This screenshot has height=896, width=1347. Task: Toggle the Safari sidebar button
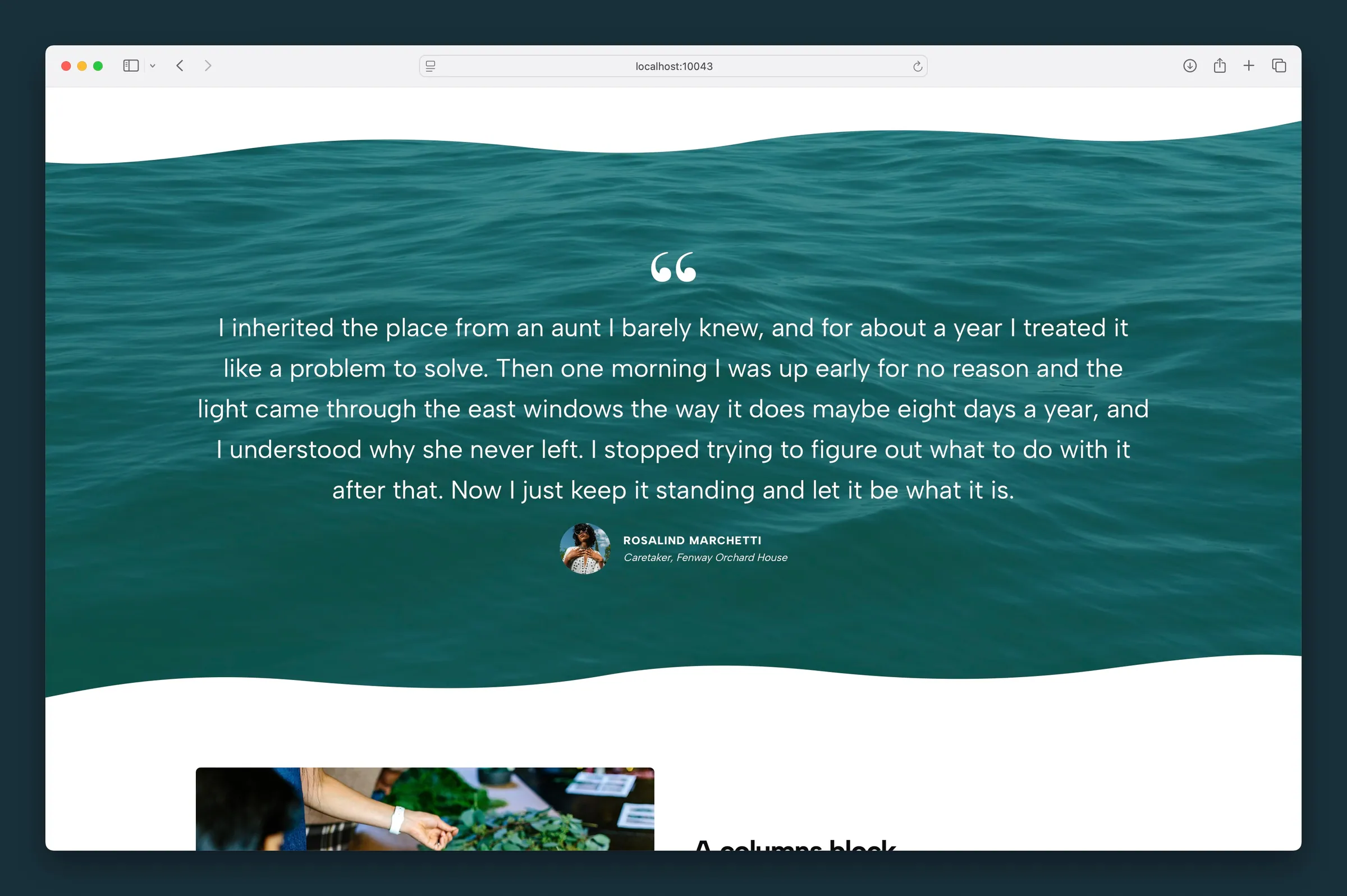[131, 66]
